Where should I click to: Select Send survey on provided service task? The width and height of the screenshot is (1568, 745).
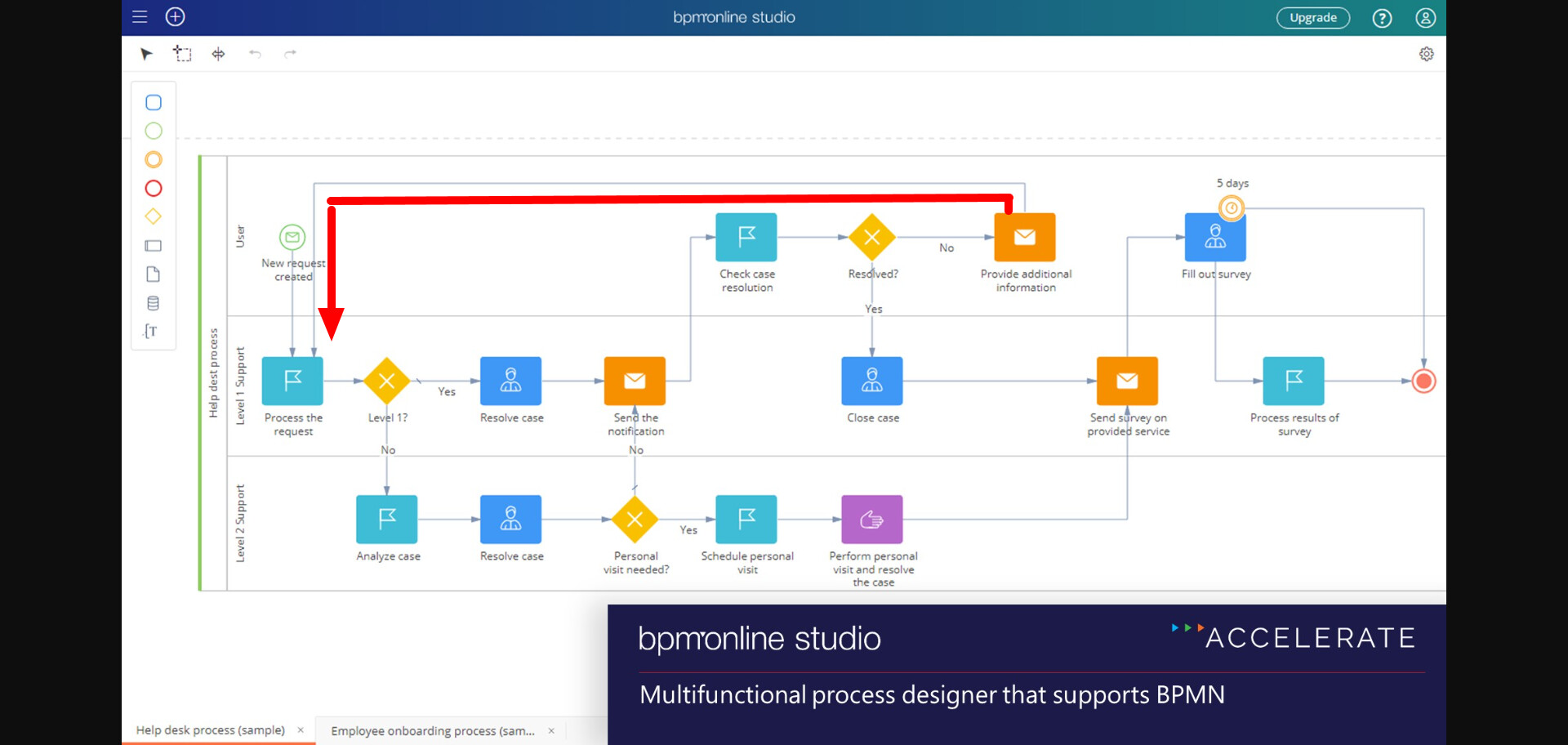coord(1127,381)
